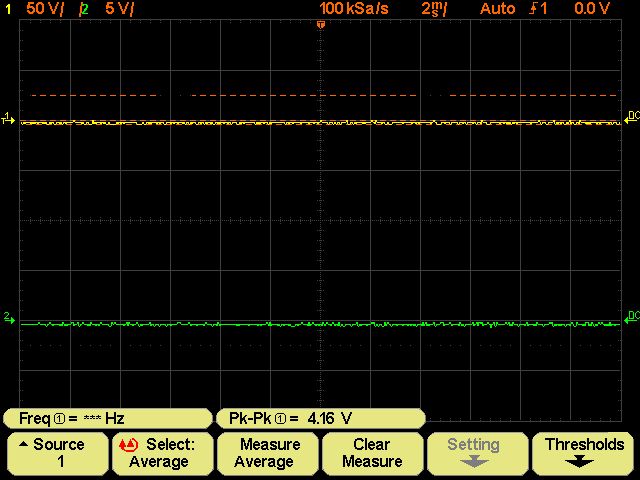The width and height of the screenshot is (640, 480).
Task: Open the Select: Average measurement softkey
Action: pyautogui.click(x=162, y=453)
